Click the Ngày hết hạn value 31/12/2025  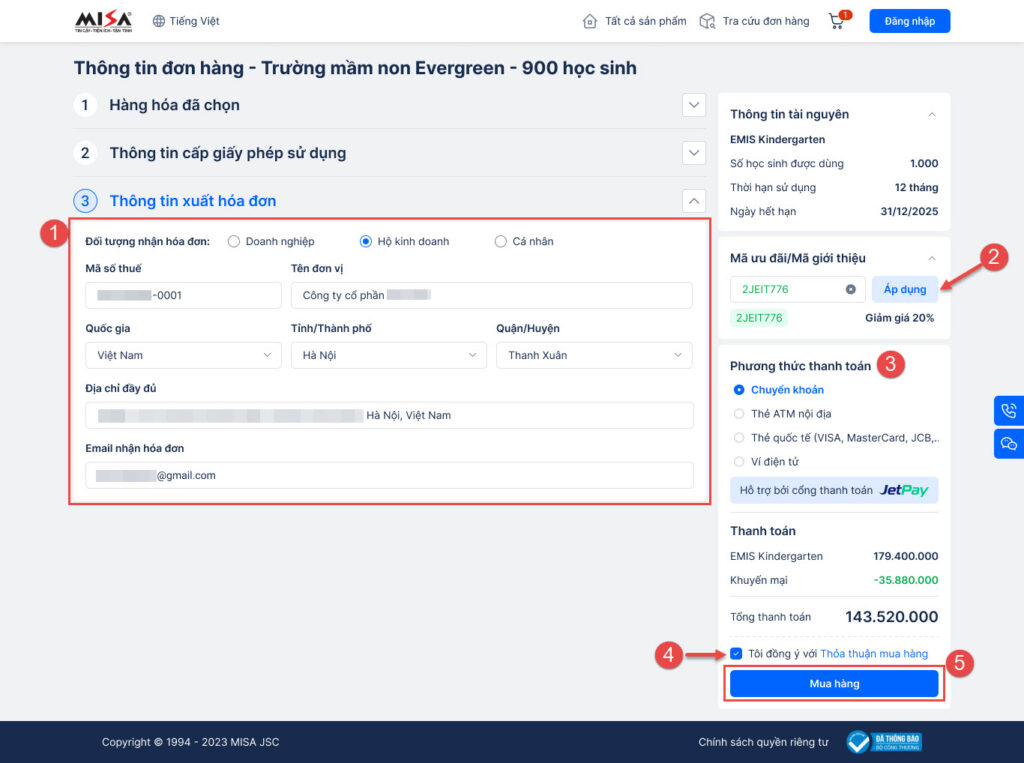[x=909, y=212]
